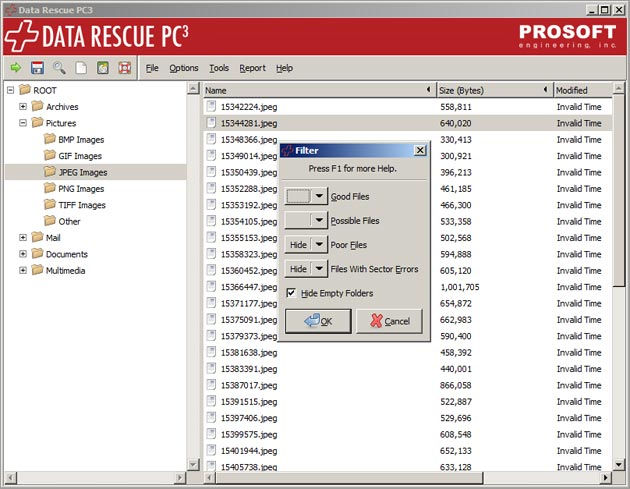Toggle Hide Empty Folders checkbox
This screenshot has width=630, height=489.
[291, 293]
